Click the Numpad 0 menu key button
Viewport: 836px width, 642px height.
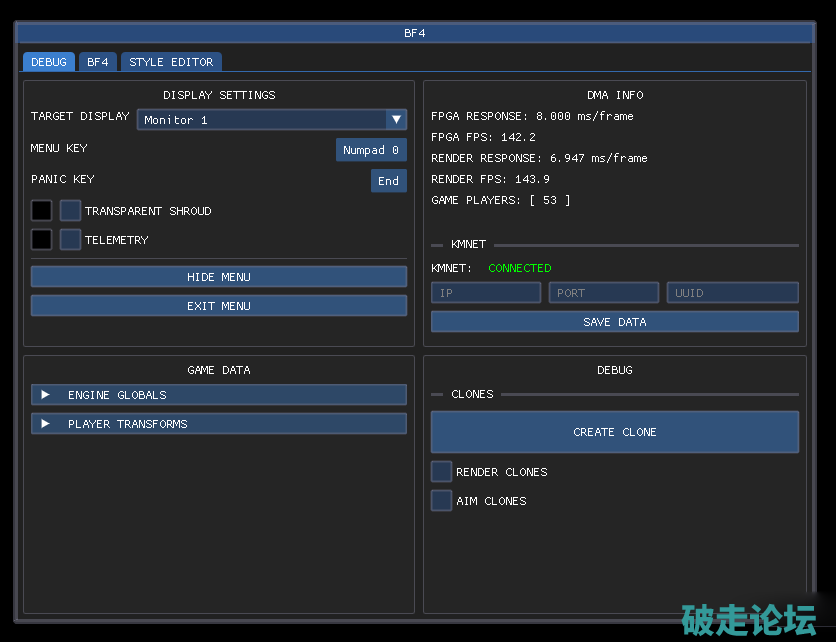(x=371, y=150)
